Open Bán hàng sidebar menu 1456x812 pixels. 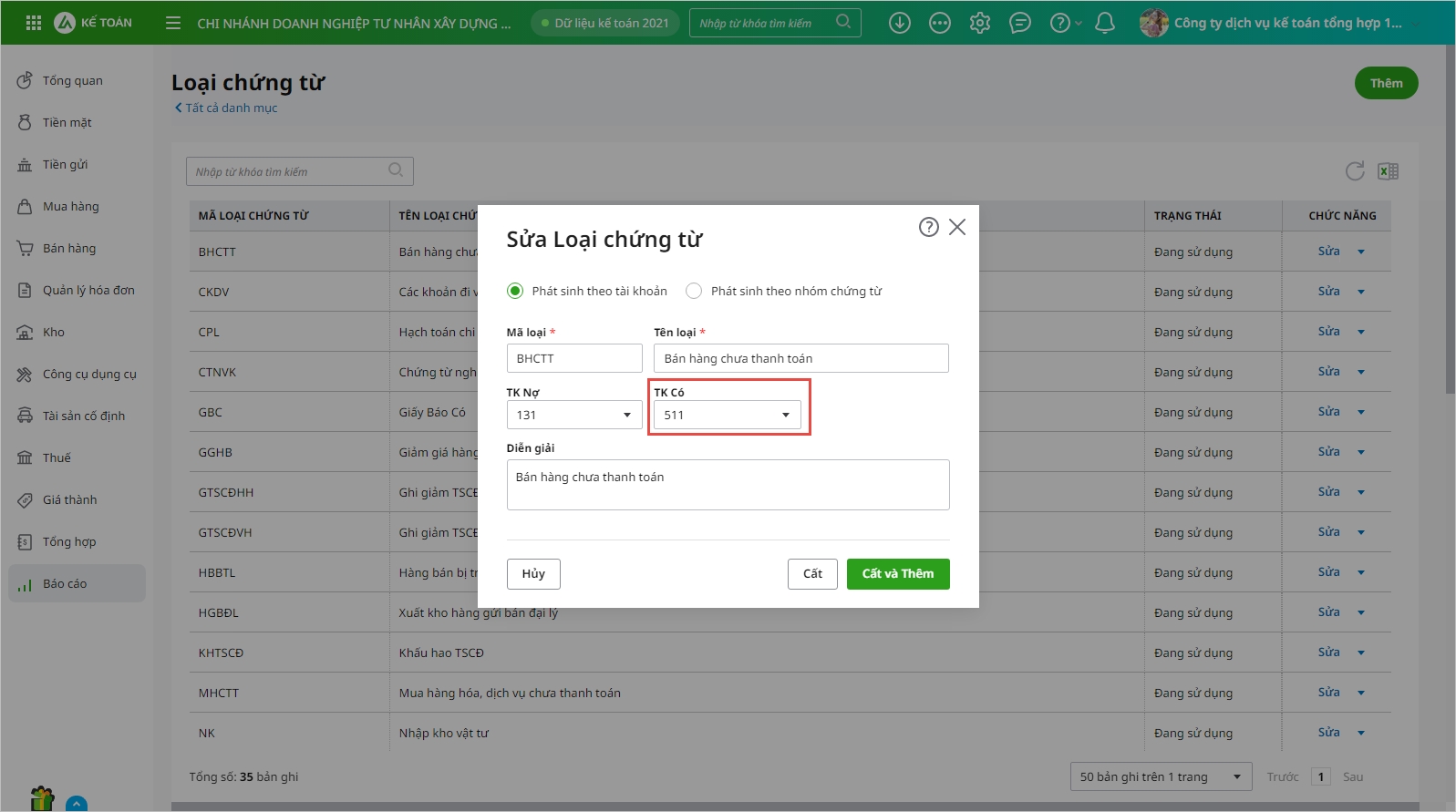pos(68,248)
